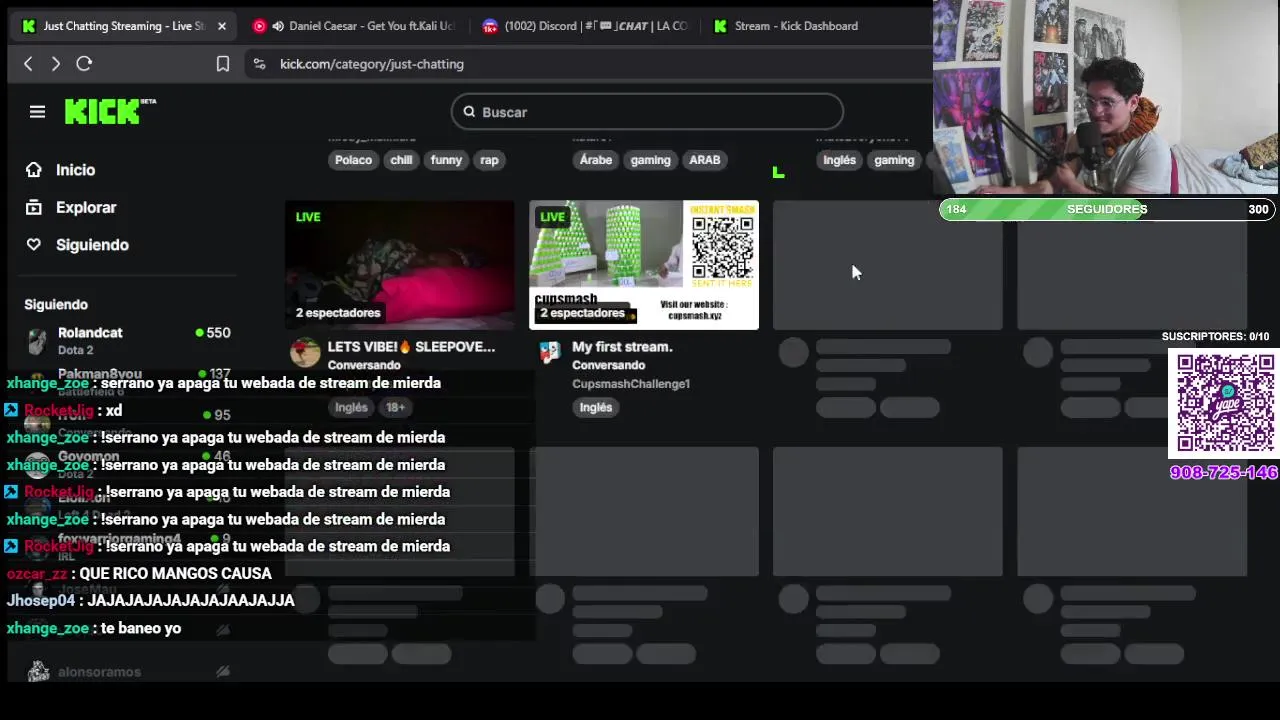Click the followers progress bar
This screenshot has width=1280, height=720.
tap(1107, 209)
